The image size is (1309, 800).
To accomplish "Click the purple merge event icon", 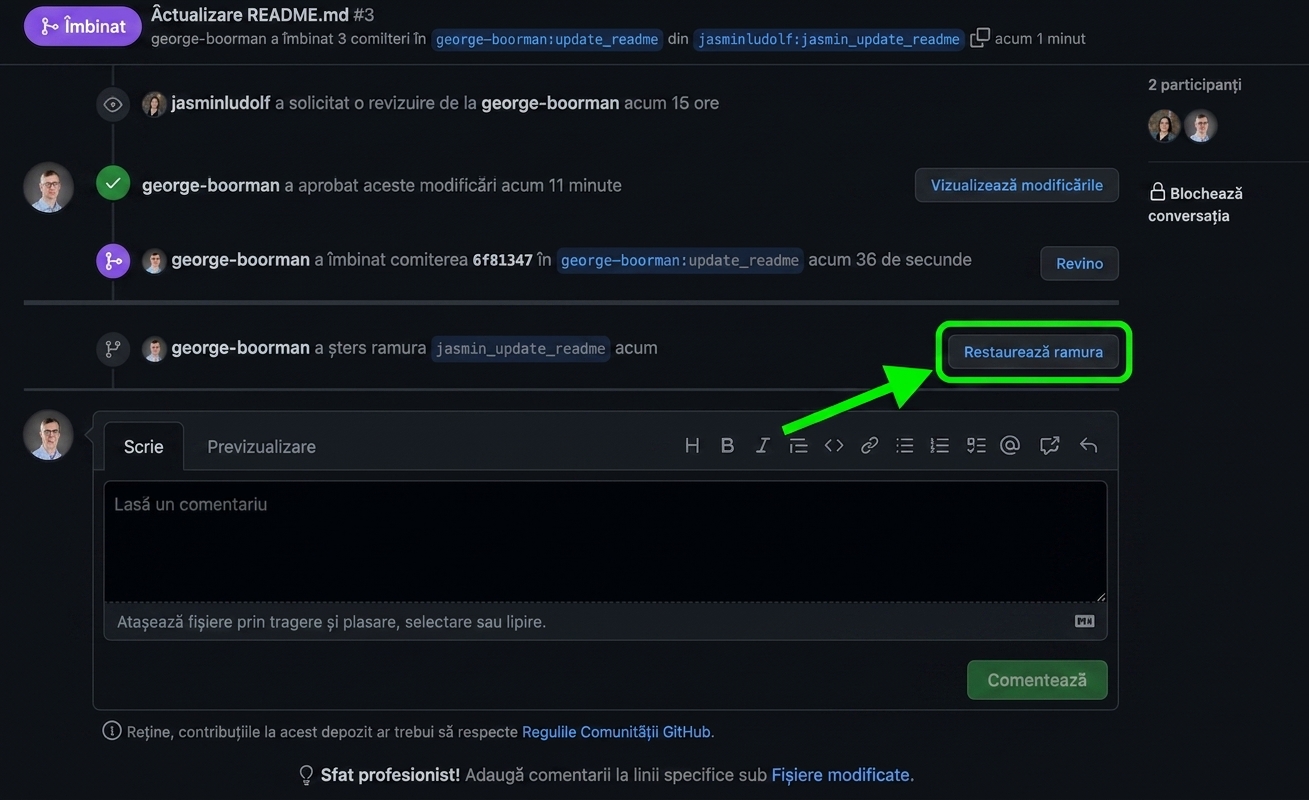I will coord(113,261).
